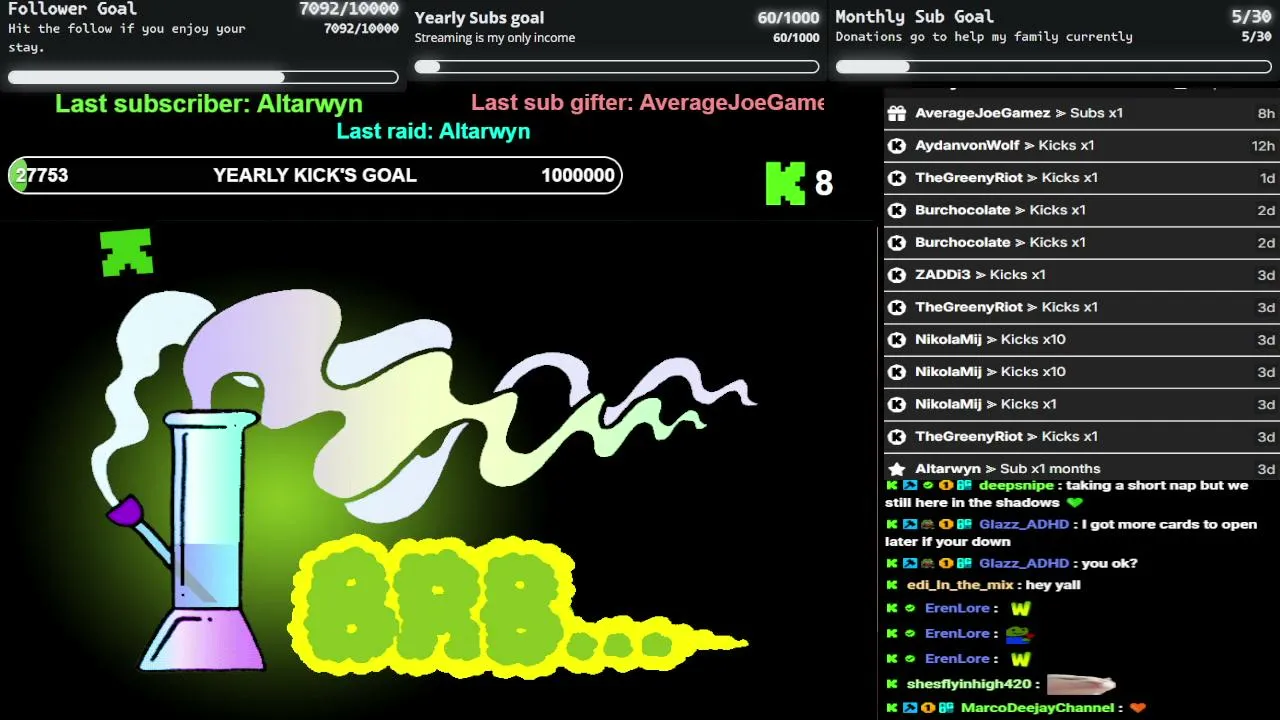Click the number 8 beside Kick logo
Viewport: 1280px width, 720px height.
[x=824, y=183]
